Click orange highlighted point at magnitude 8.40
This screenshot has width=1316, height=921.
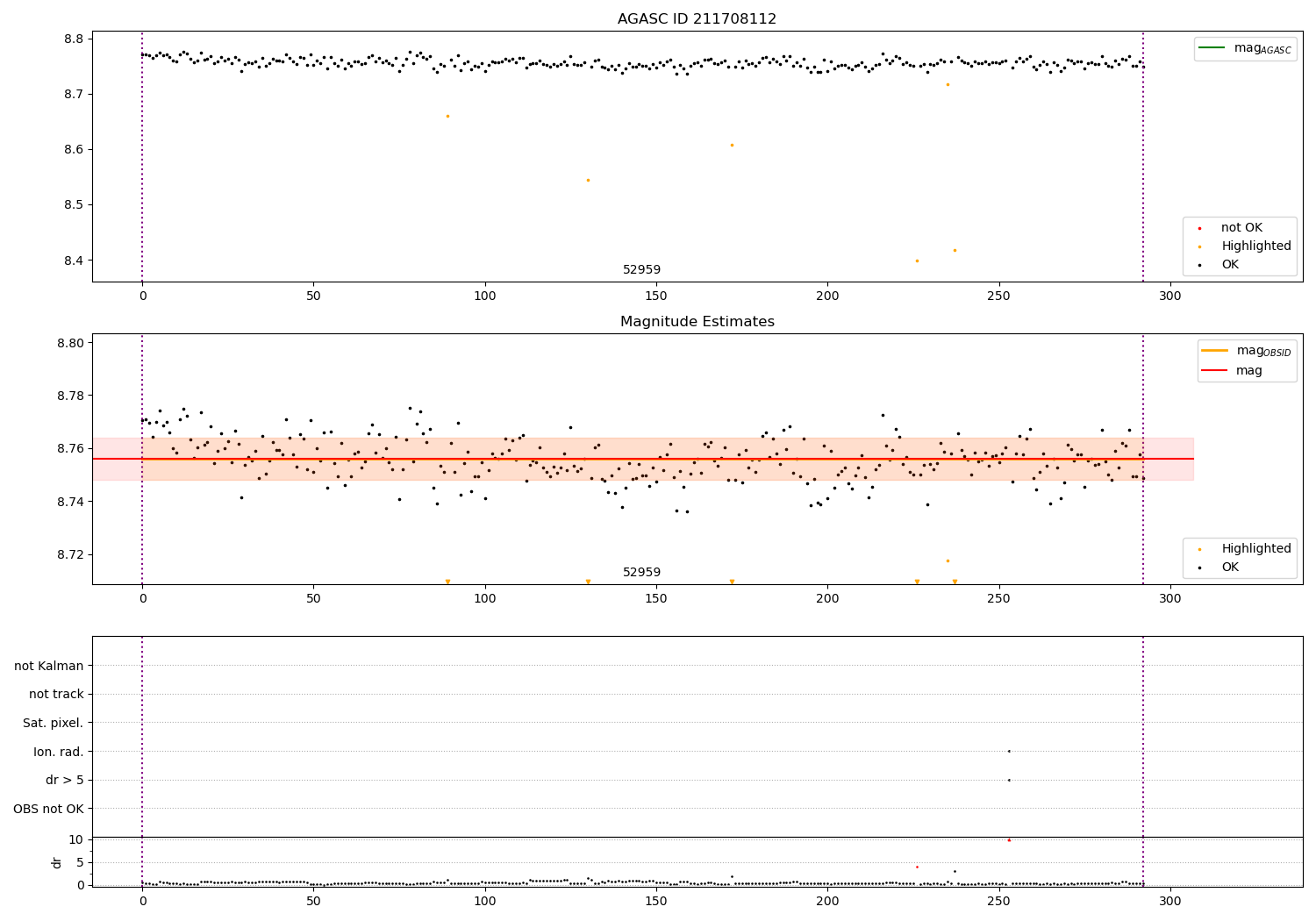coord(917,261)
